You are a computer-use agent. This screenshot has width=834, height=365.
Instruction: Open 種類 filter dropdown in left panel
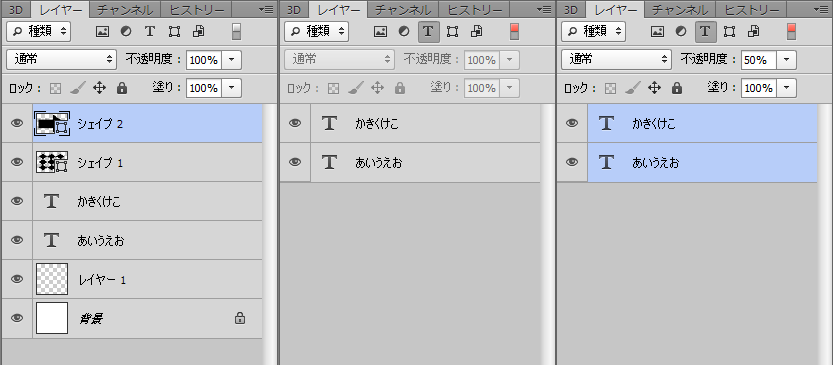[x=38, y=32]
